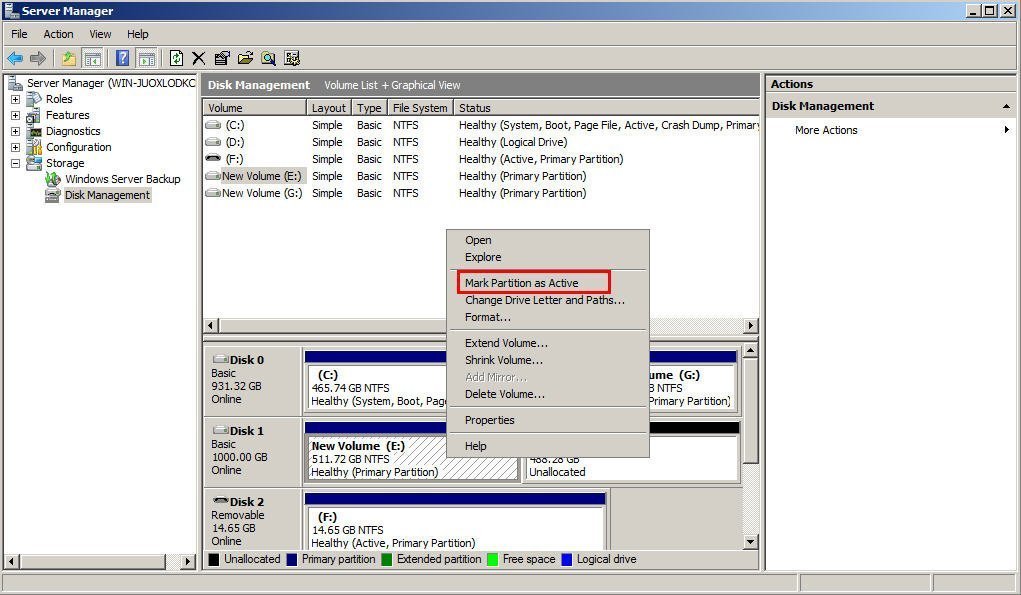Image resolution: width=1021 pixels, height=595 pixels.
Task: Click the Diagnostics icon in tree
Action: click(x=35, y=131)
